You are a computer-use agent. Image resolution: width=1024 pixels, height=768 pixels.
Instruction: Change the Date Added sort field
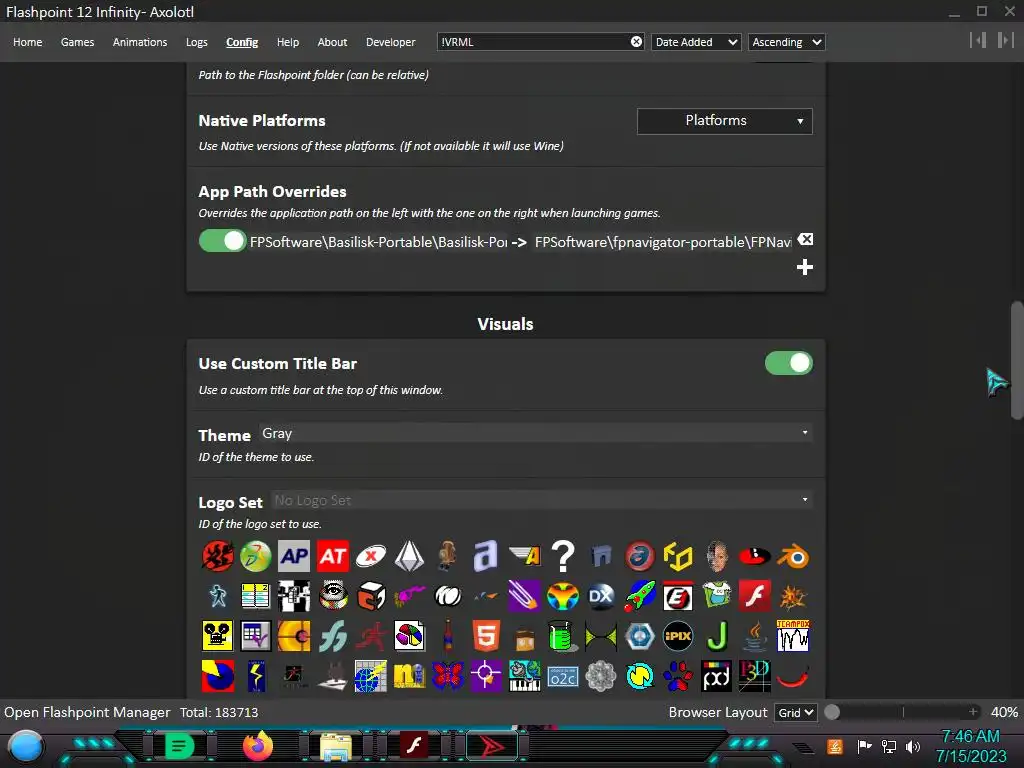click(696, 42)
